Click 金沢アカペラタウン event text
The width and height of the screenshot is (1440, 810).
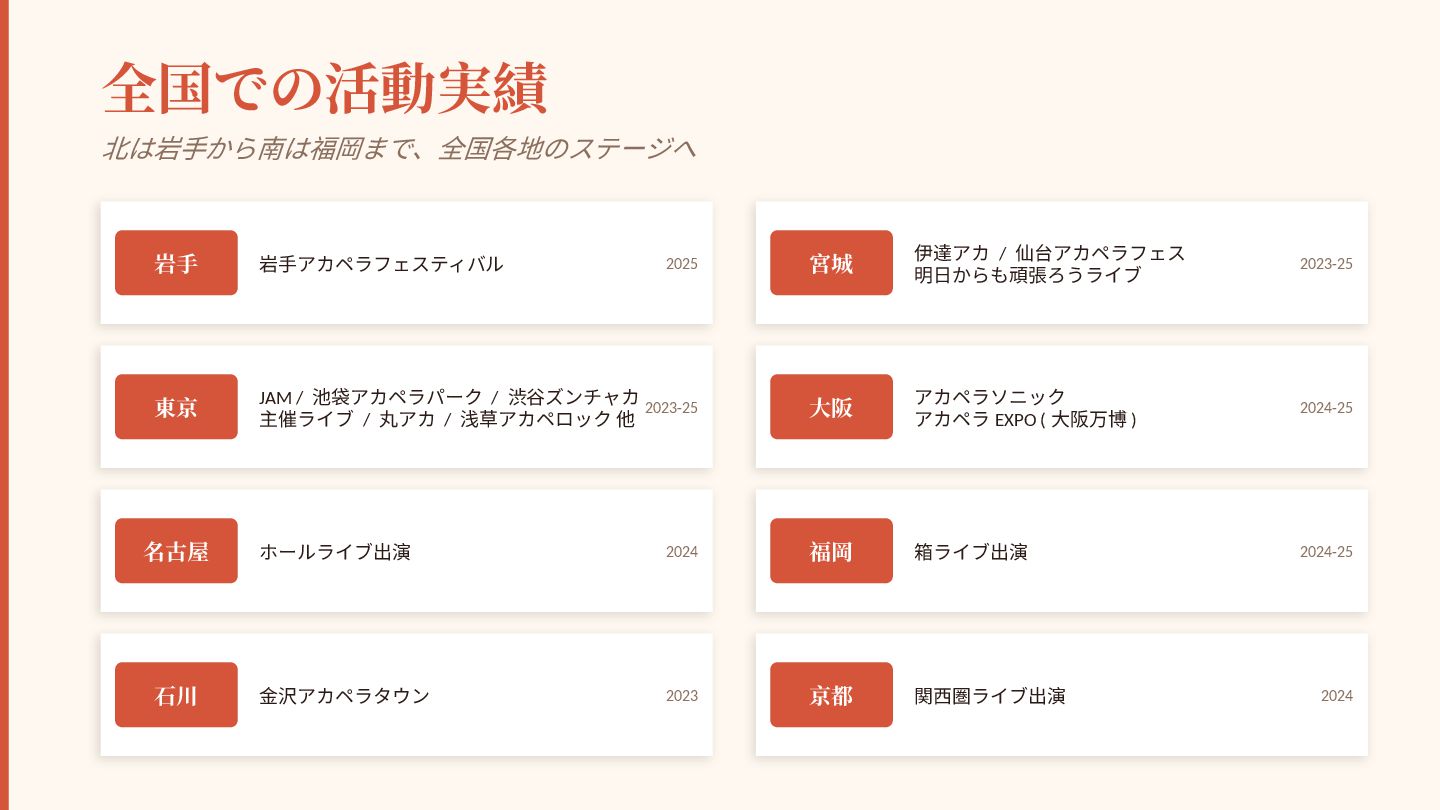point(344,696)
